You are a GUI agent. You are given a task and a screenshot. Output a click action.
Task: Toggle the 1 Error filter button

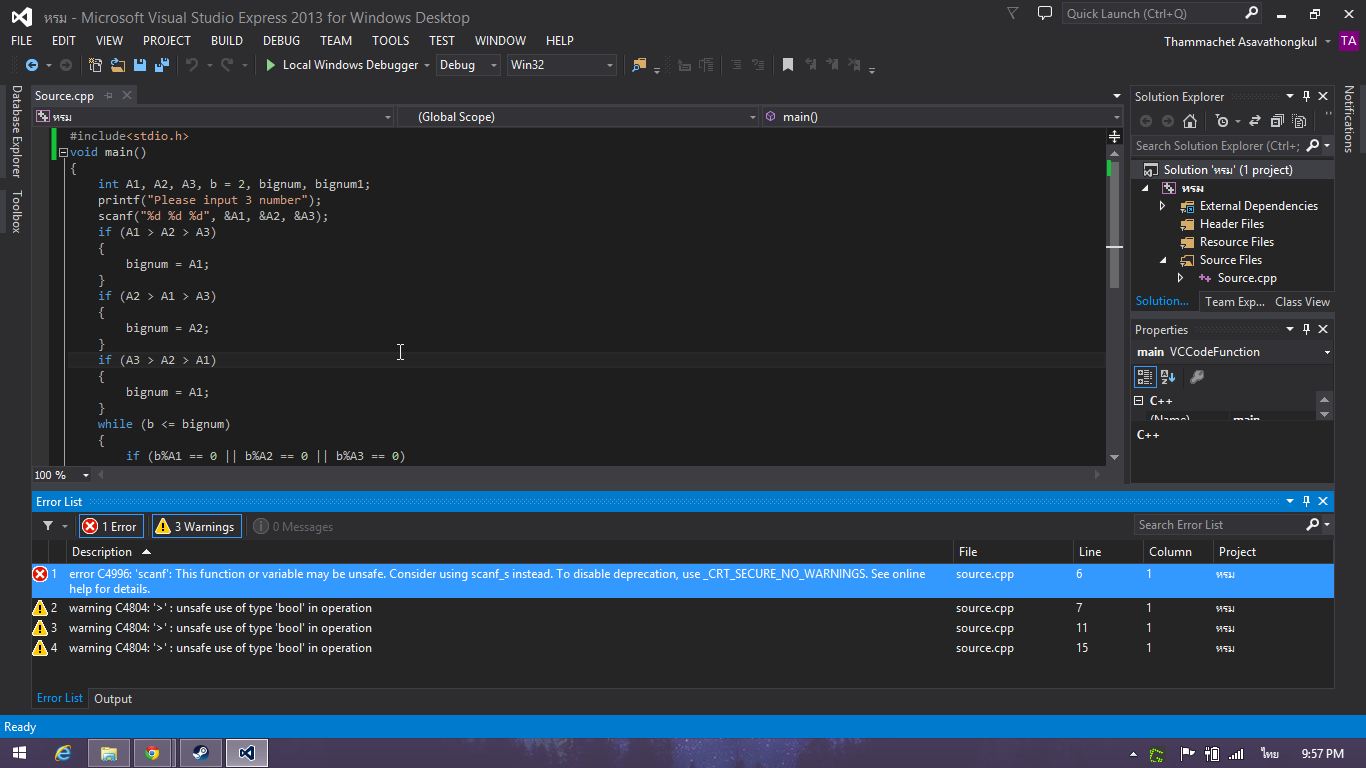click(x=109, y=526)
